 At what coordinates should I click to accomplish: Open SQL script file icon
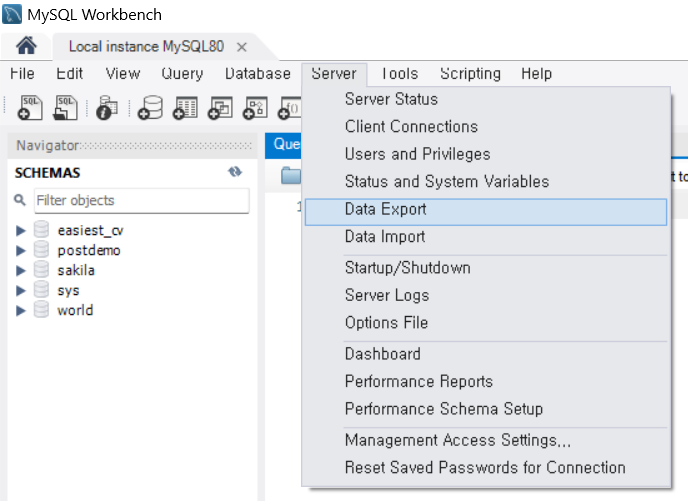click(66, 107)
